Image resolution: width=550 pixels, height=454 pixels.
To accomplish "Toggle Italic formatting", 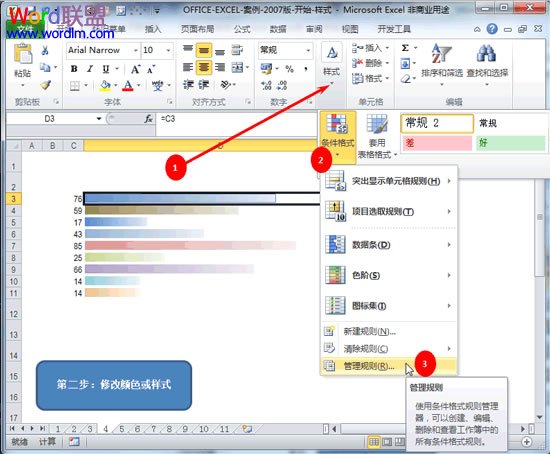I will pos(90,69).
